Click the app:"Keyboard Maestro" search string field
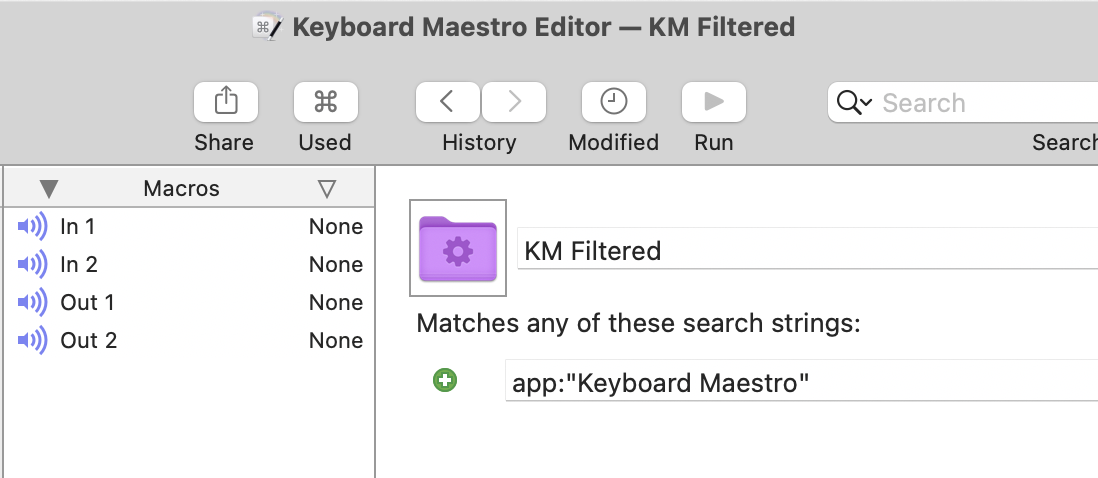 click(802, 381)
